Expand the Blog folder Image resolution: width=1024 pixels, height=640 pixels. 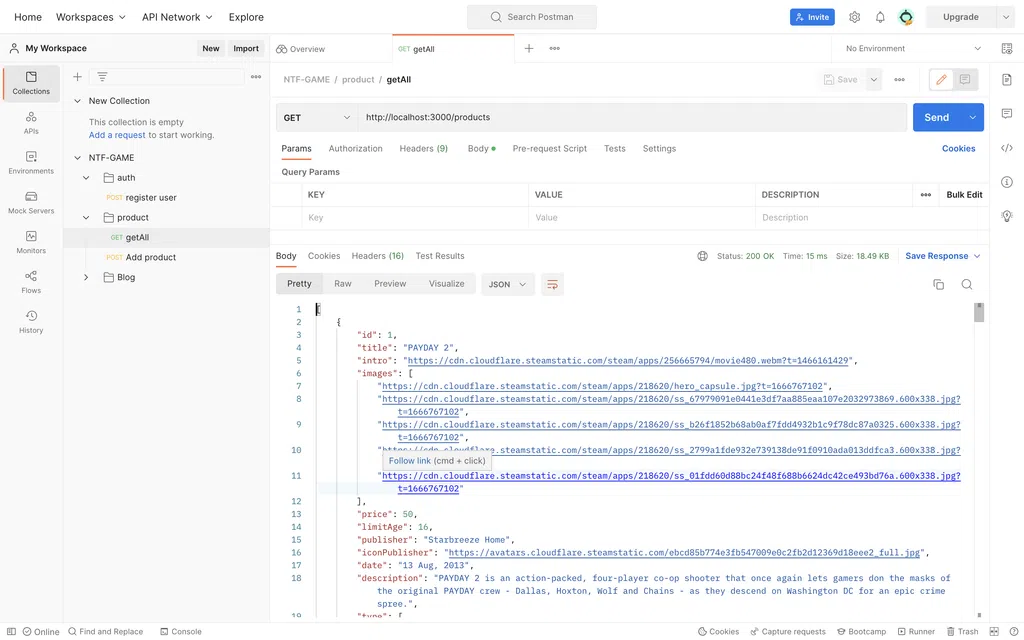tap(86, 277)
